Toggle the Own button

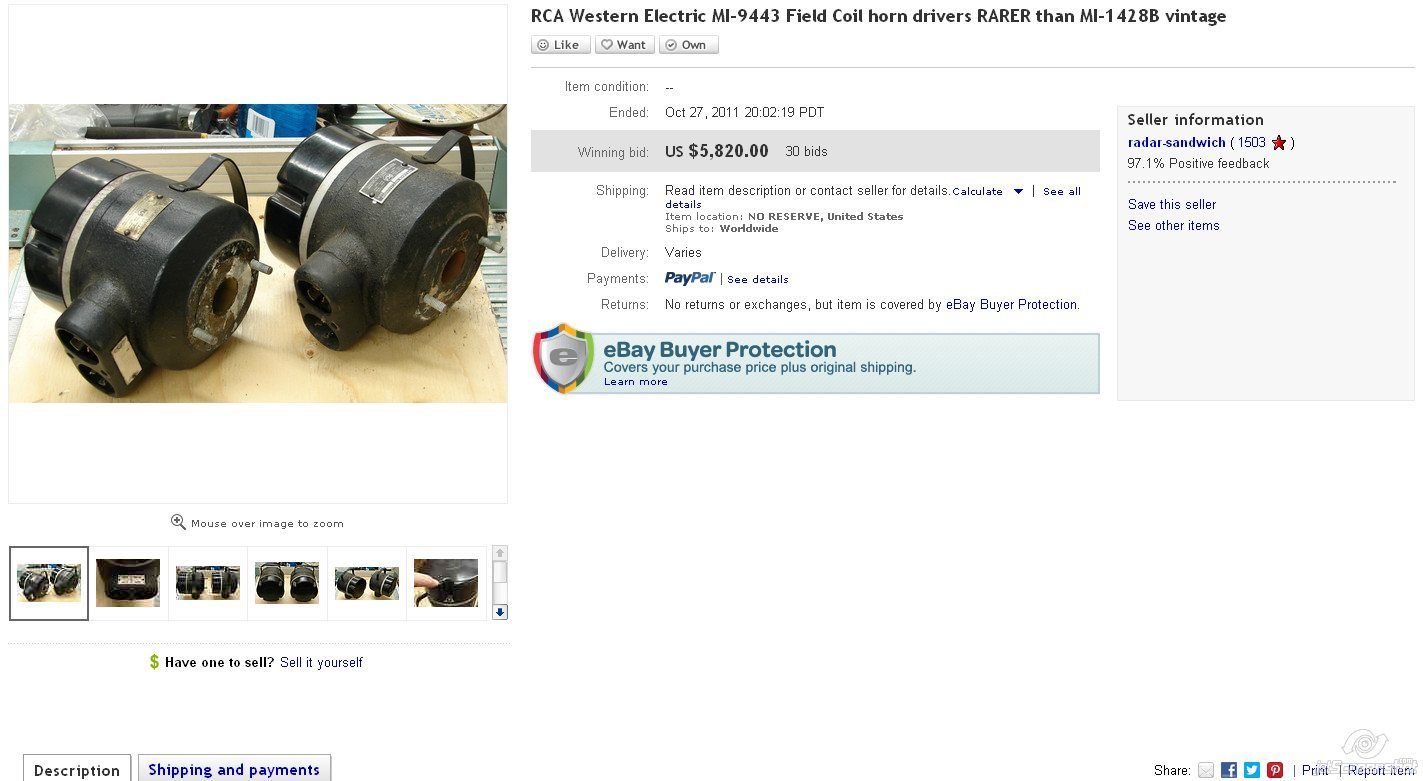(x=689, y=45)
